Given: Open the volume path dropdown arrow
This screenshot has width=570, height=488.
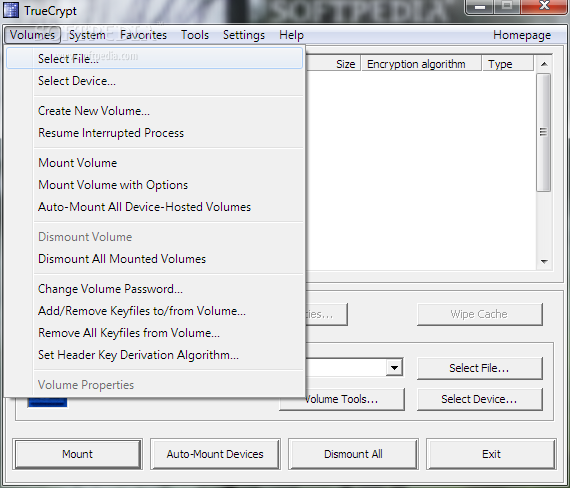Looking at the screenshot, I should pos(394,368).
